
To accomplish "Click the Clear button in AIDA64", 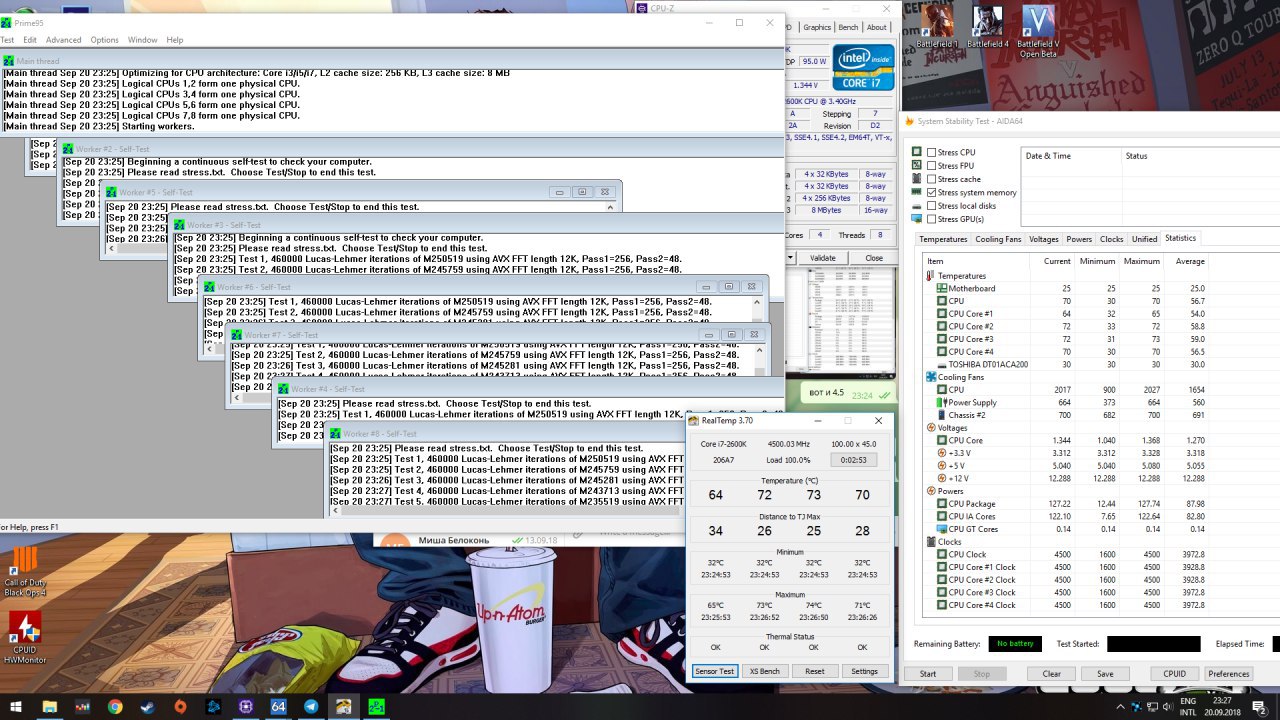I will click(1051, 674).
